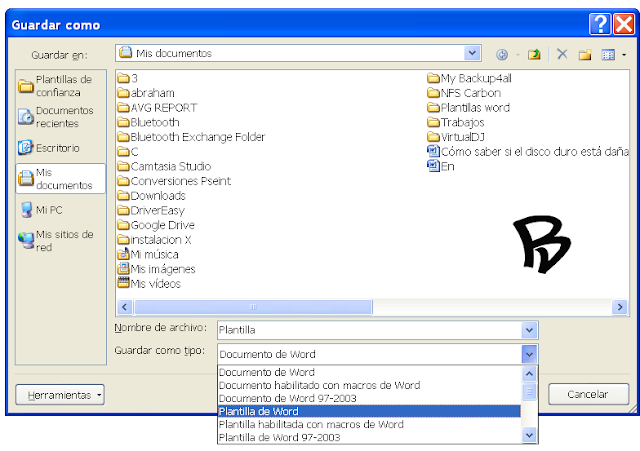Expand the Views menu arrow

coord(624,55)
